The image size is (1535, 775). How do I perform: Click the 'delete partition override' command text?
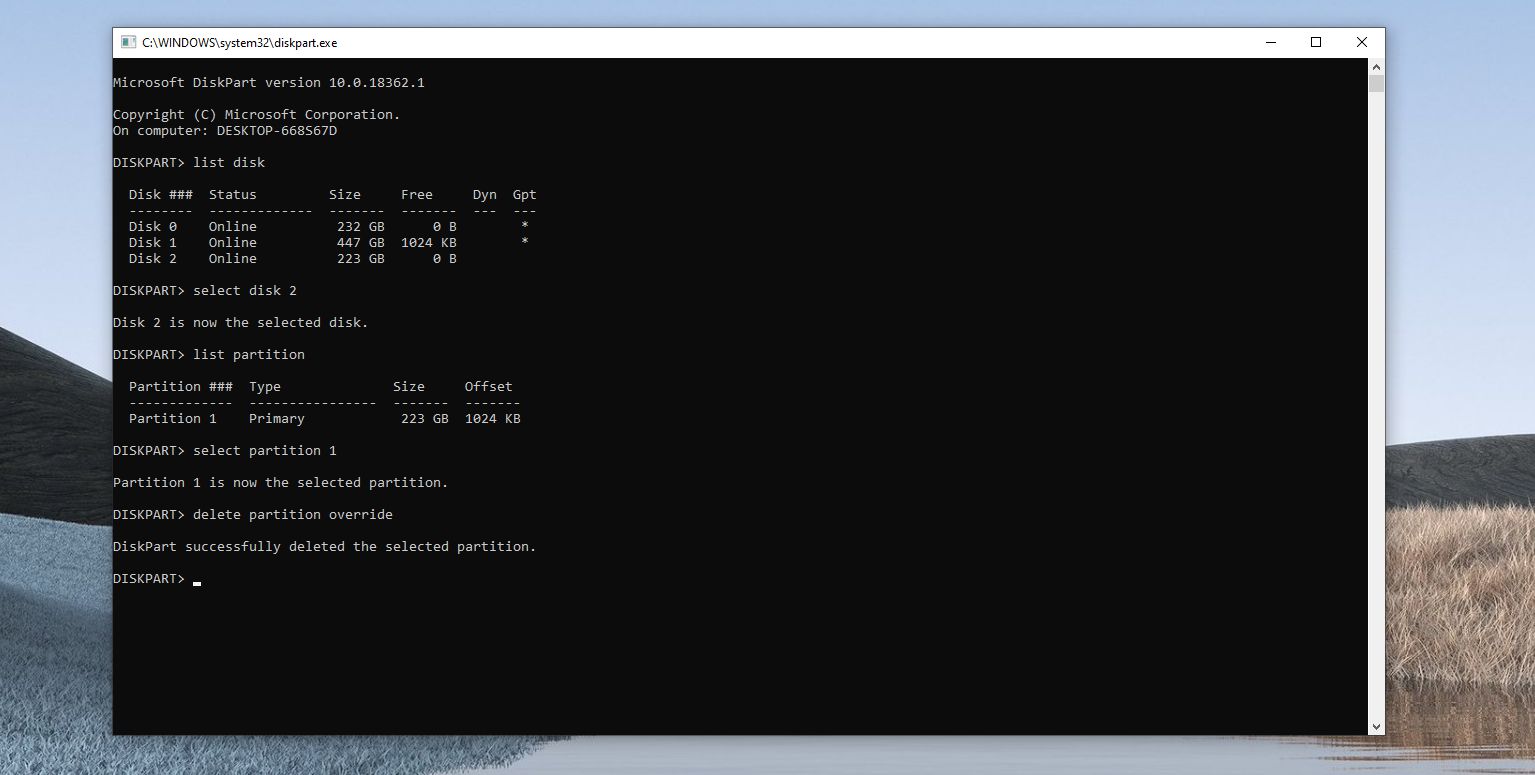293,514
